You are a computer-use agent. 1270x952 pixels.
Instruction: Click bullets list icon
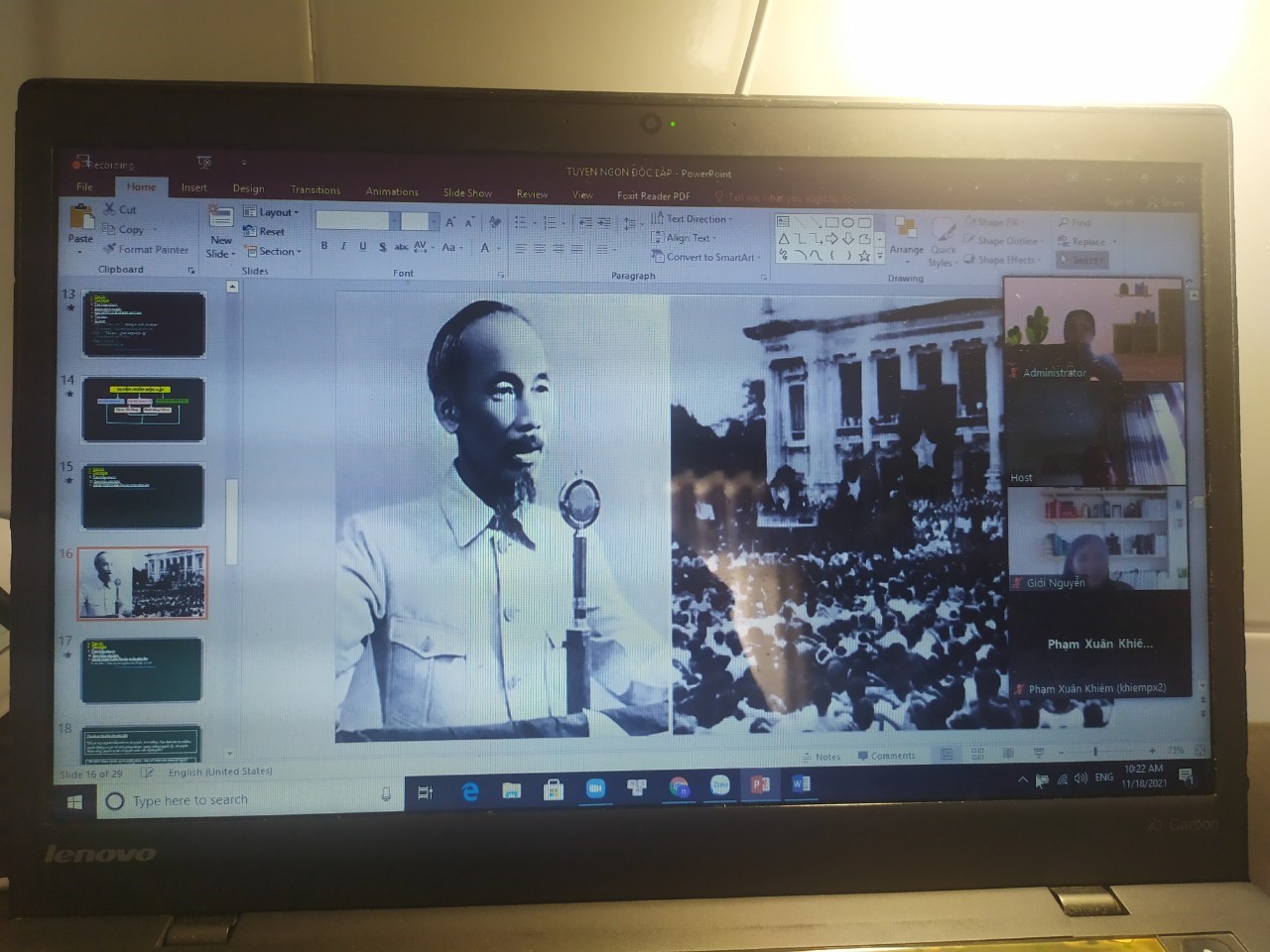pyautogui.click(x=520, y=221)
